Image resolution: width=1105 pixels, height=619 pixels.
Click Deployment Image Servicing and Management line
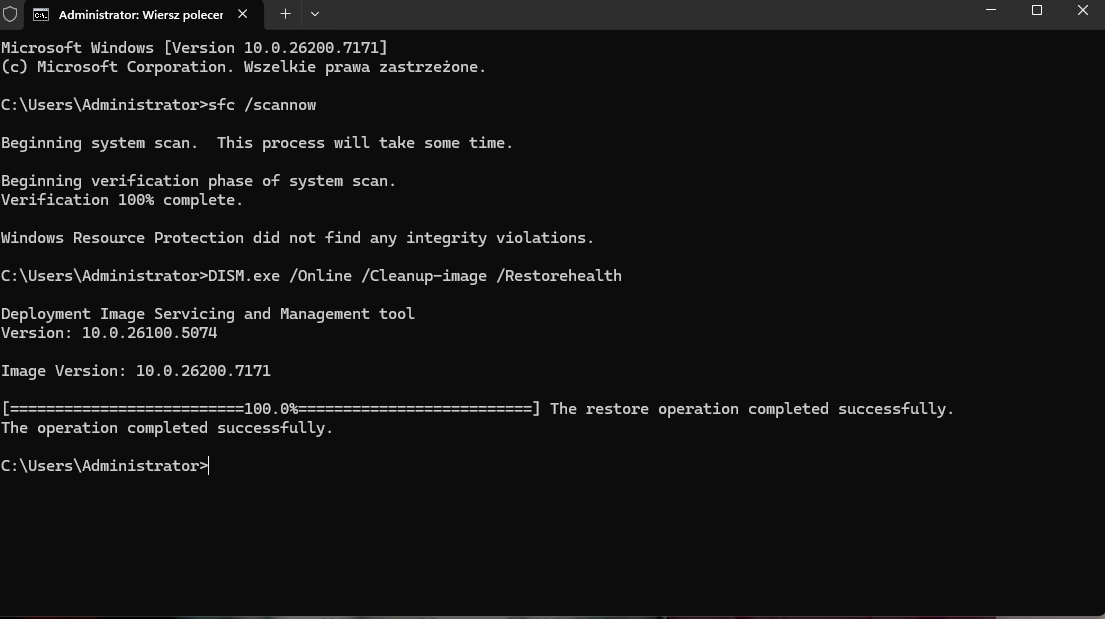[208, 314]
